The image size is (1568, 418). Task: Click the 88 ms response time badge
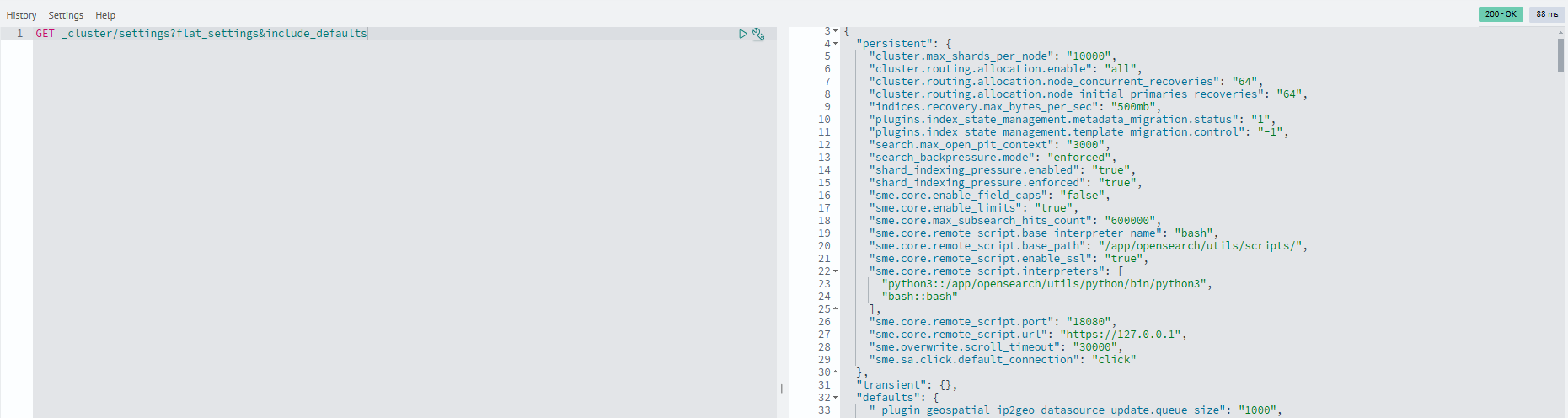point(1547,14)
